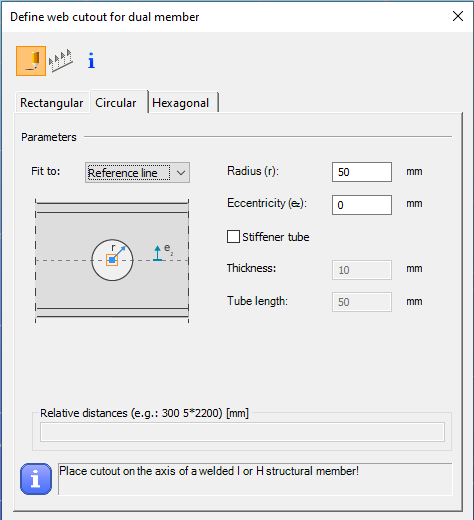The height and width of the screenshot is (520, 474).
Task: Switch to the Rectangular tab
Action: [52, 103]
